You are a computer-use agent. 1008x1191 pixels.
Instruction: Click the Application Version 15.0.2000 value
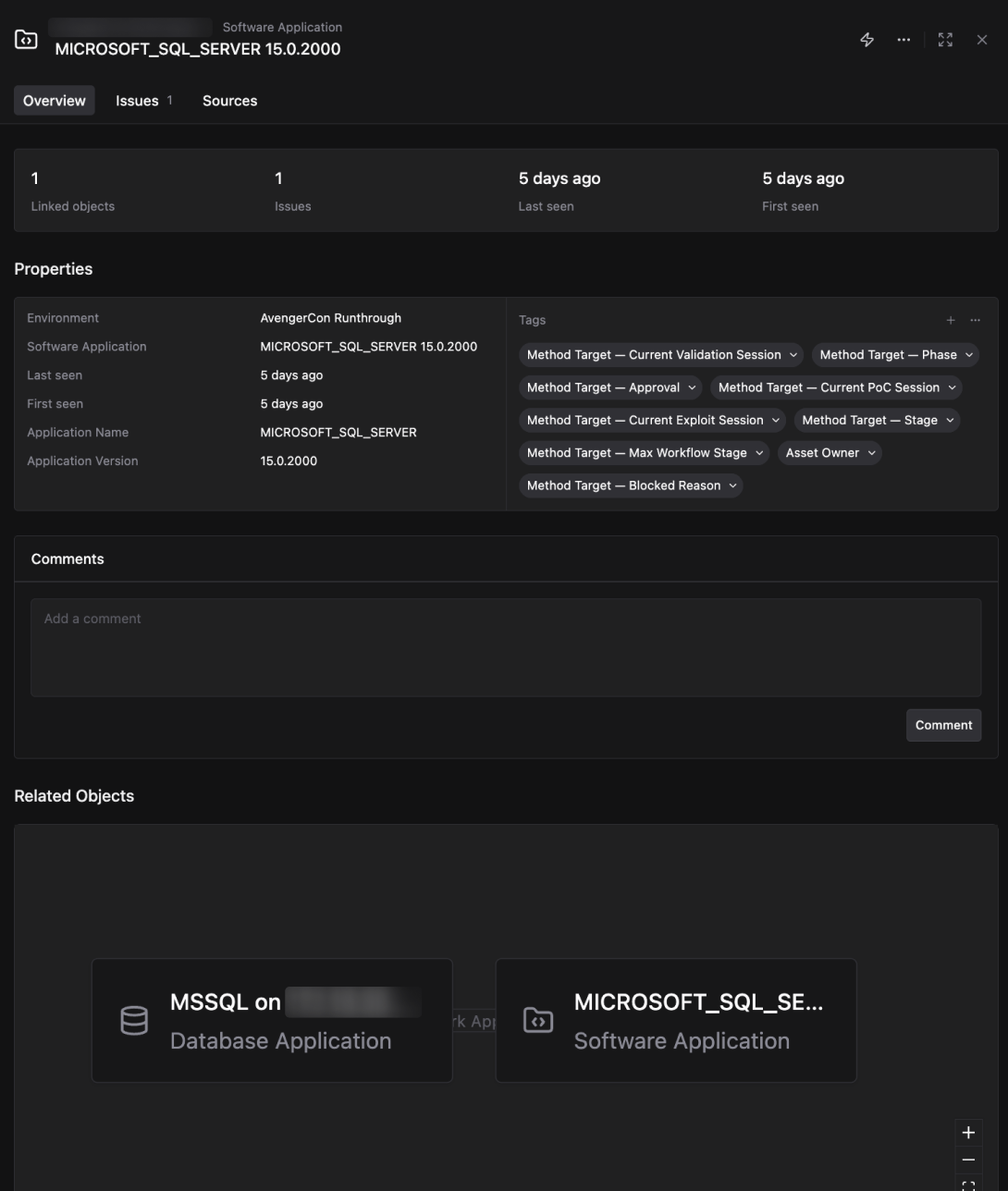[289, 460]
